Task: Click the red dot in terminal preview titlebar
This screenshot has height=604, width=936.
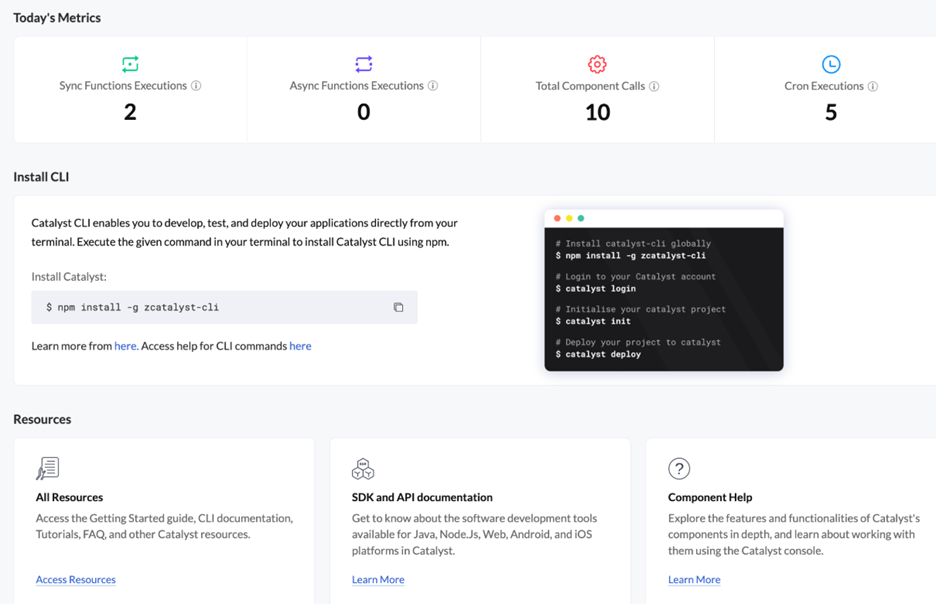Action: point(557,218)
